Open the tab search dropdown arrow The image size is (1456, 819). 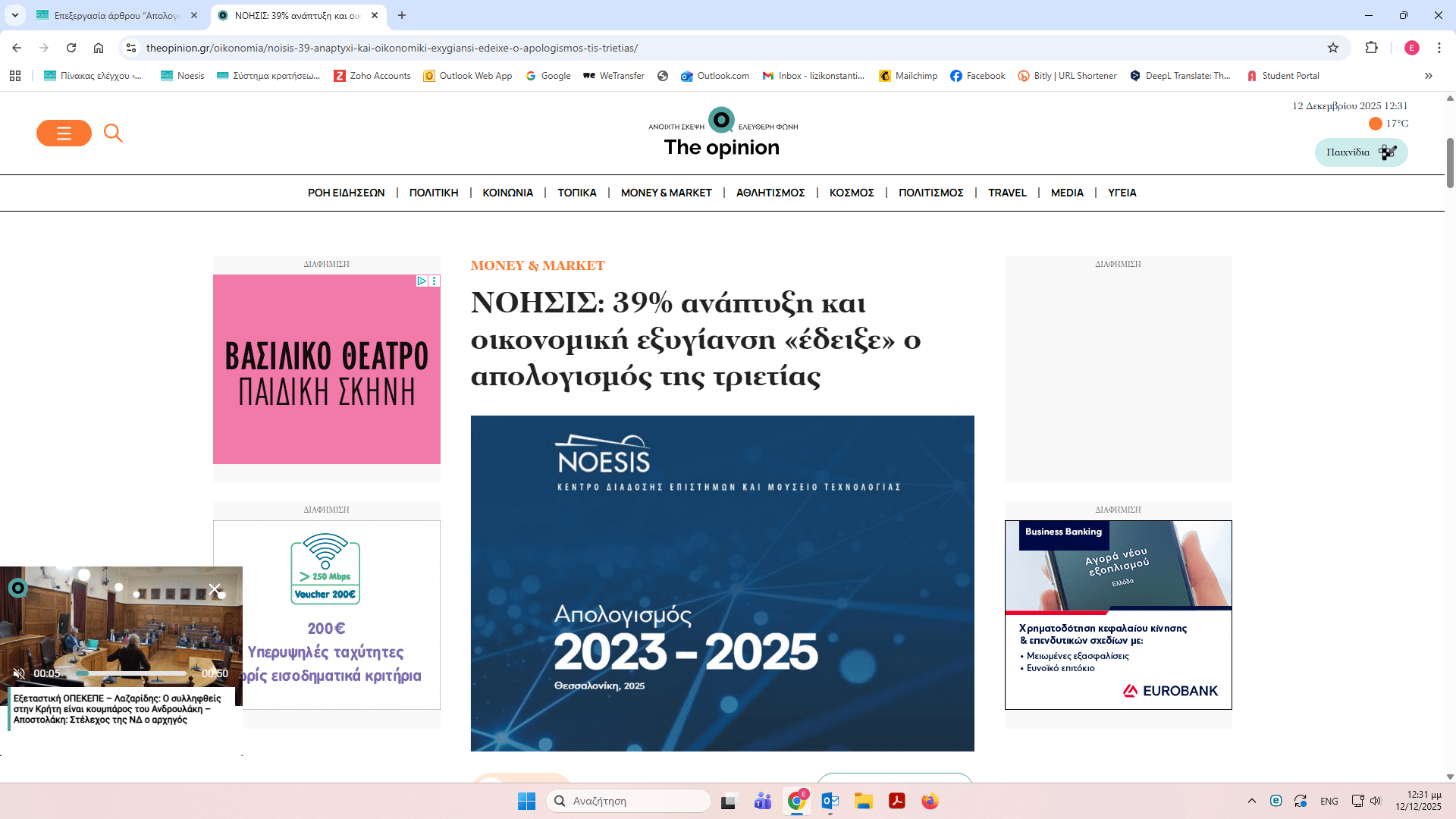(14, 15)
